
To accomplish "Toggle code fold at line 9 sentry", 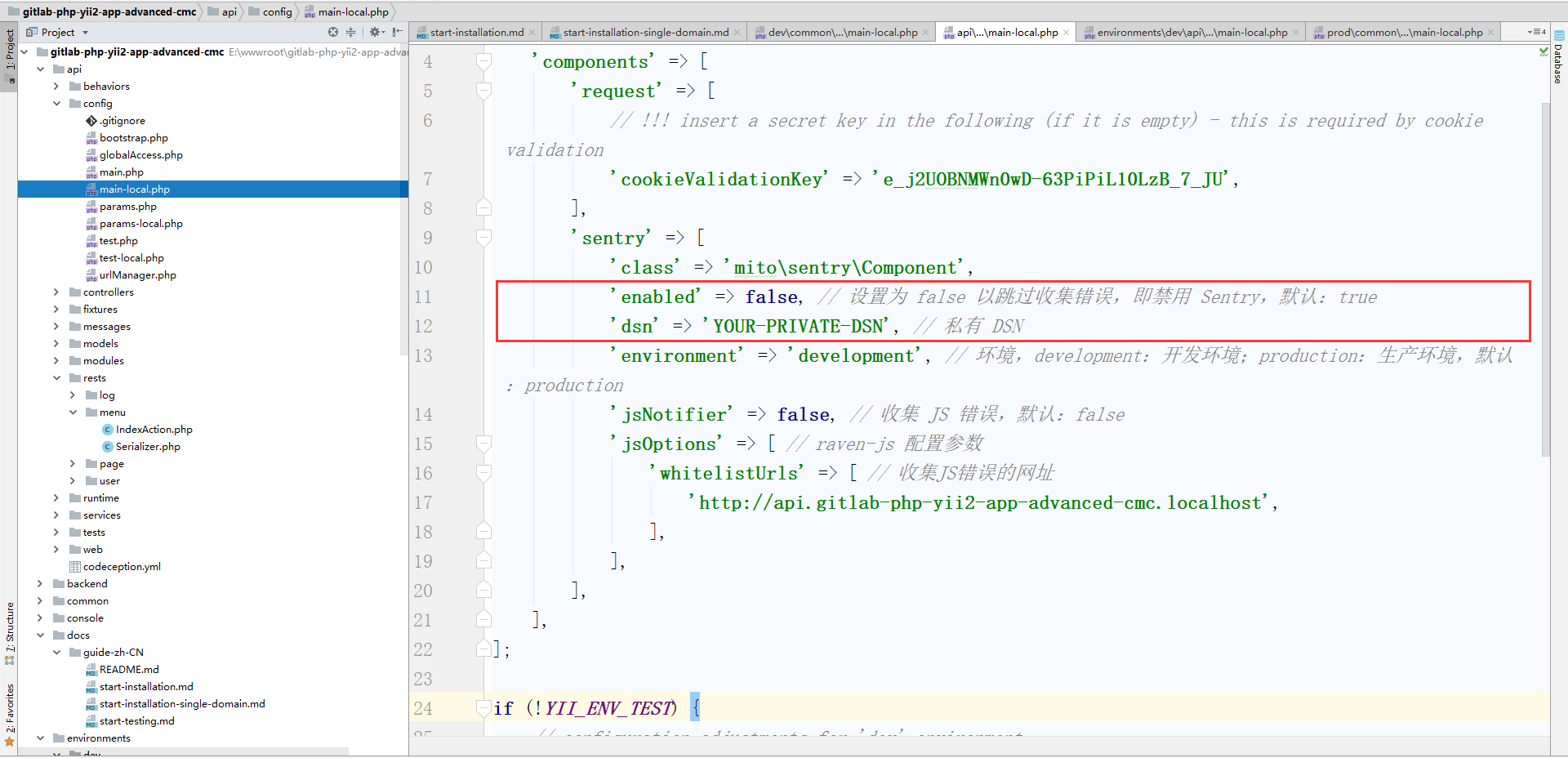I will point(483,238).
